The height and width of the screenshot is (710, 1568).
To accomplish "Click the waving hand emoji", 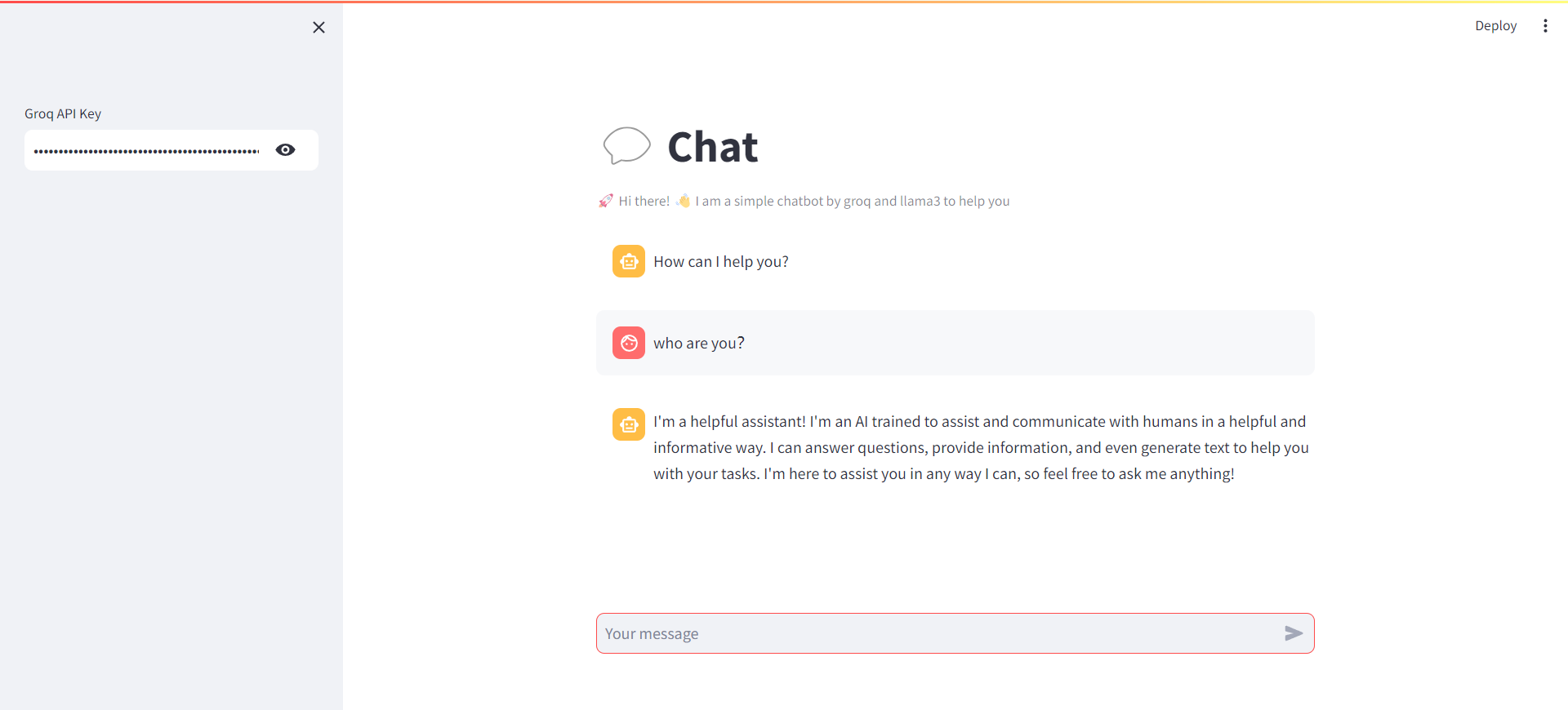I will tap(683, 201).
